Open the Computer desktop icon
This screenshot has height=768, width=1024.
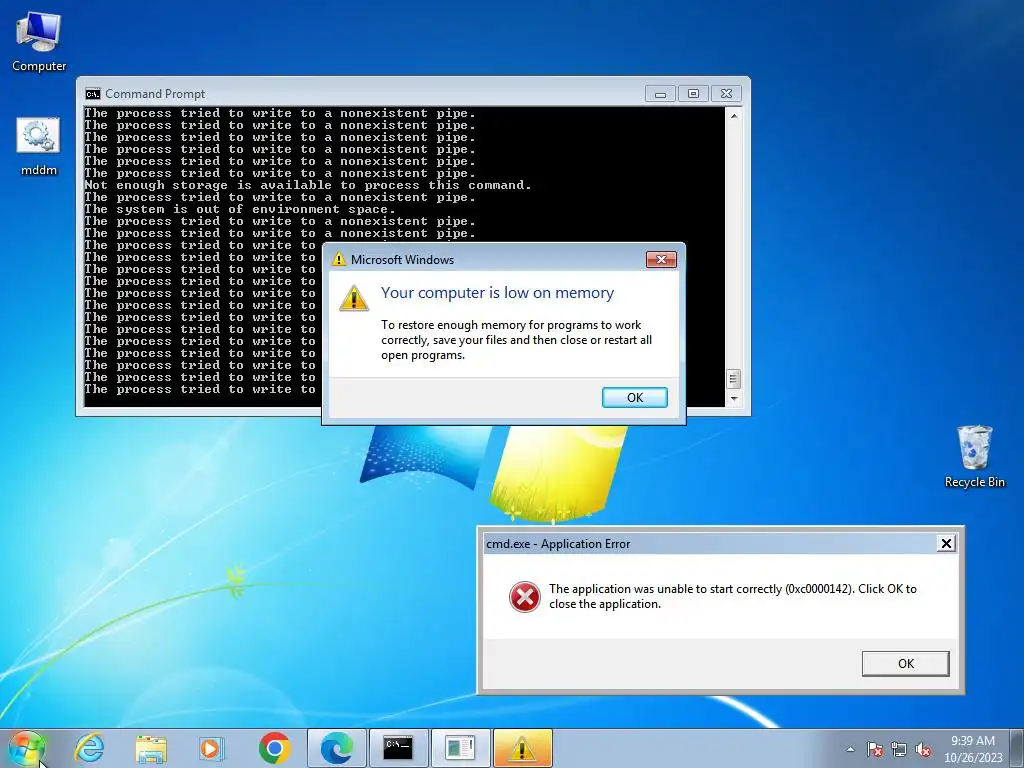pyautogui.click(x=39, y=42)
